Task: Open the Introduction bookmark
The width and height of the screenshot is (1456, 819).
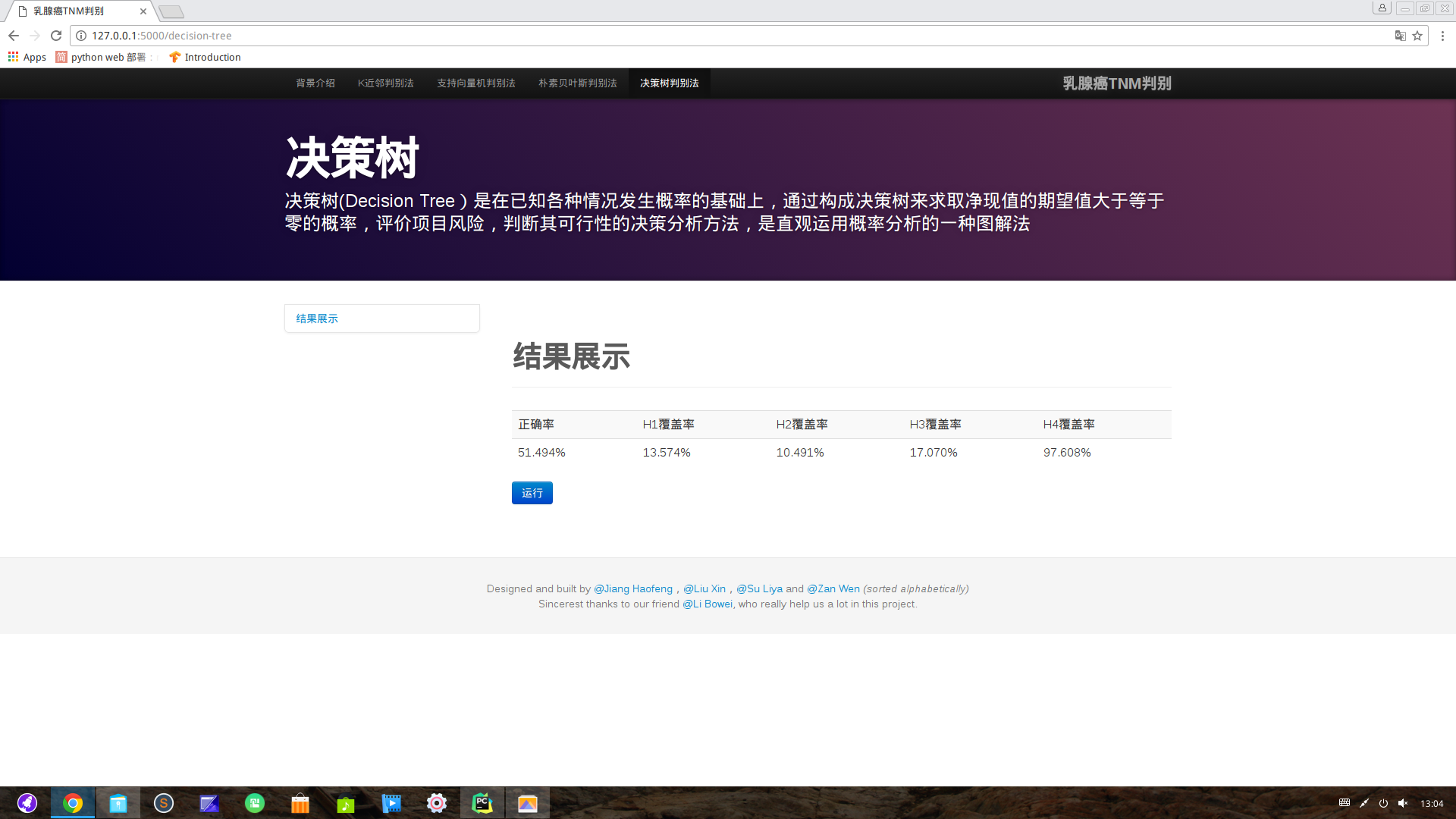Action: (x=205, y=57)
